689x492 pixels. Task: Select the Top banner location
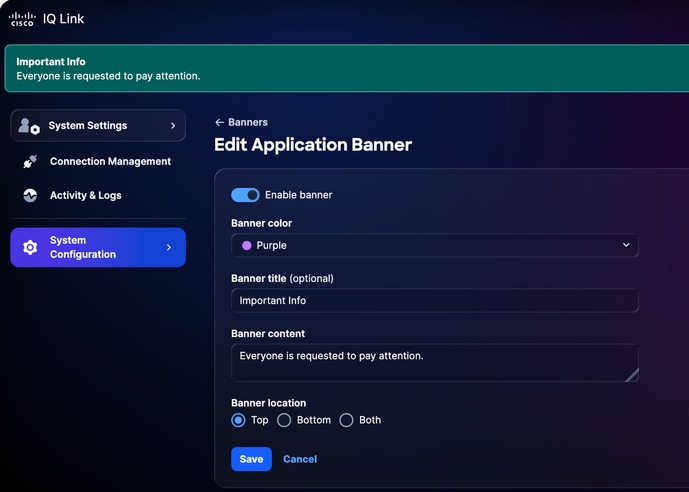click(x=238, y=420)
